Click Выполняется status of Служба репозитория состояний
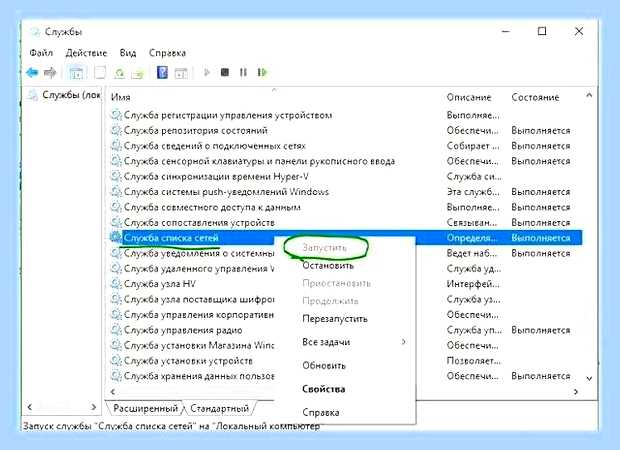Screen dimensions: 620x450 pyautogui.click(x=541, y=130)
